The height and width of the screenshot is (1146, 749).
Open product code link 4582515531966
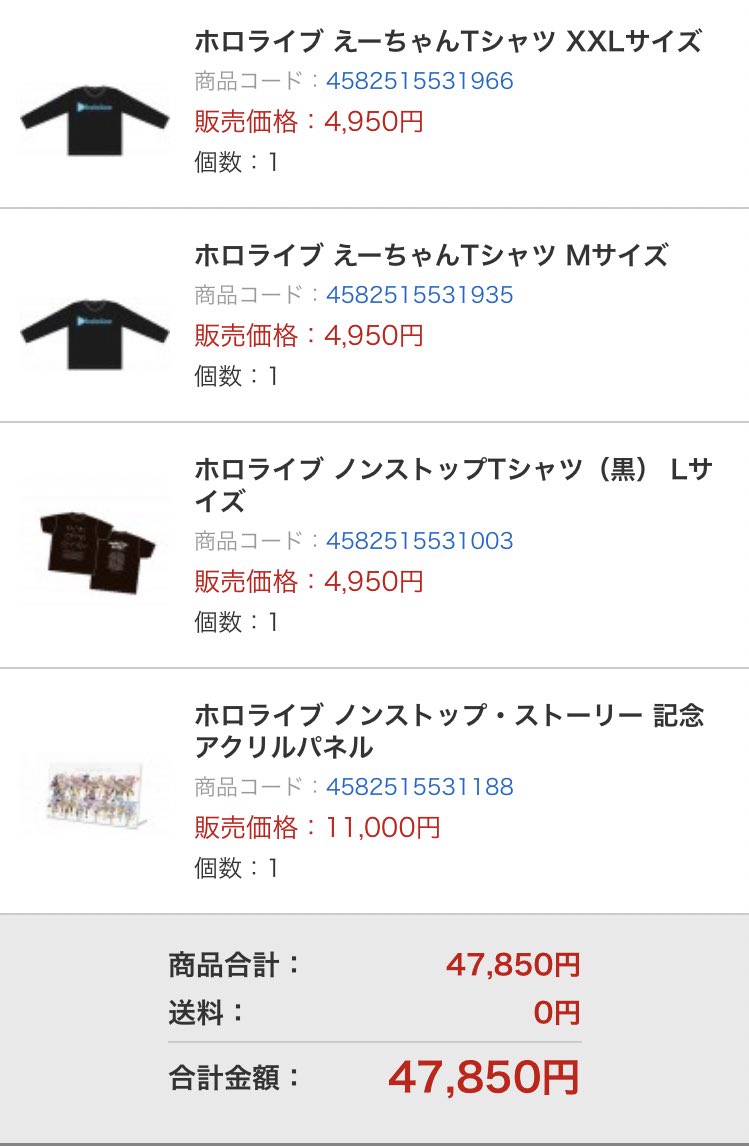pos(420,82)
